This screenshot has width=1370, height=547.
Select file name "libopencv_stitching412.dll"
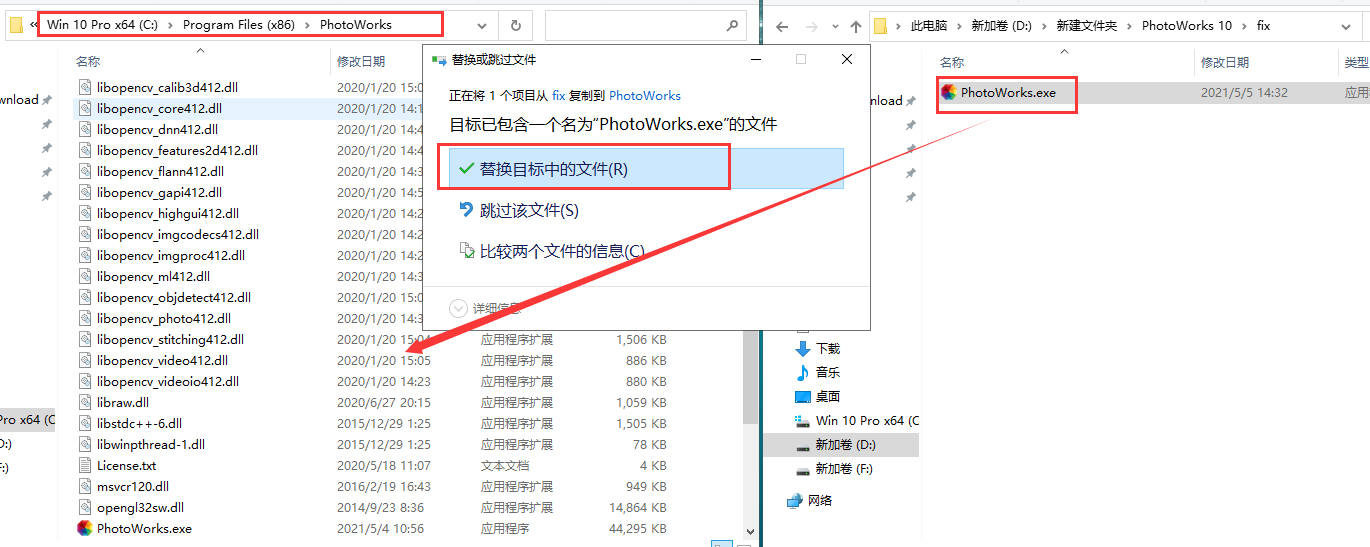pyautogui.click(x=170, y=339)
